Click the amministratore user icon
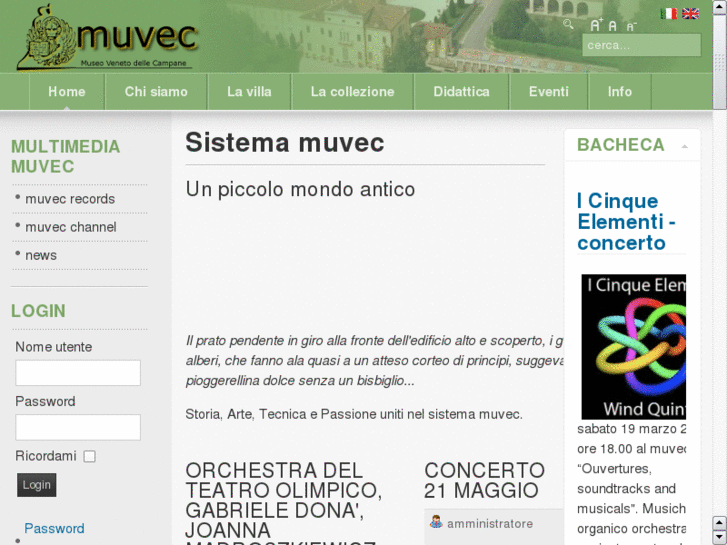 pyautogui.click(x=436, y=522)
